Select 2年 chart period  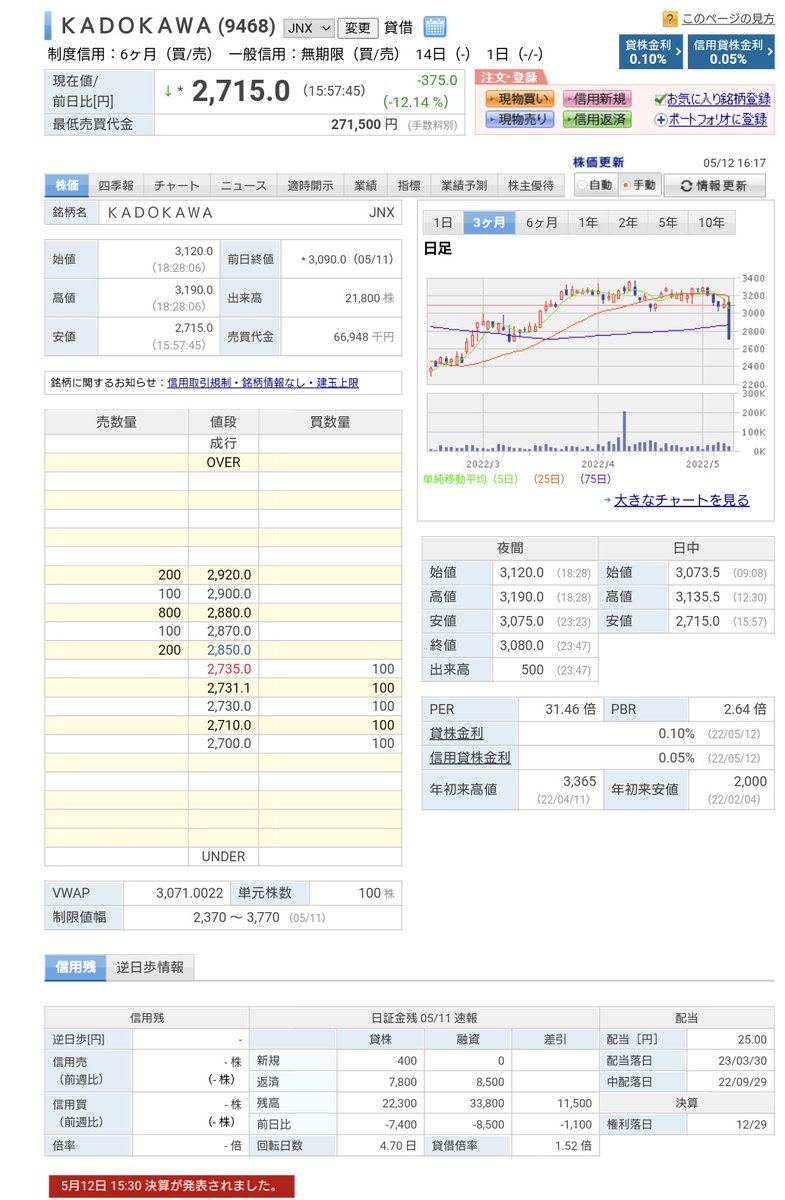(628, 222)
